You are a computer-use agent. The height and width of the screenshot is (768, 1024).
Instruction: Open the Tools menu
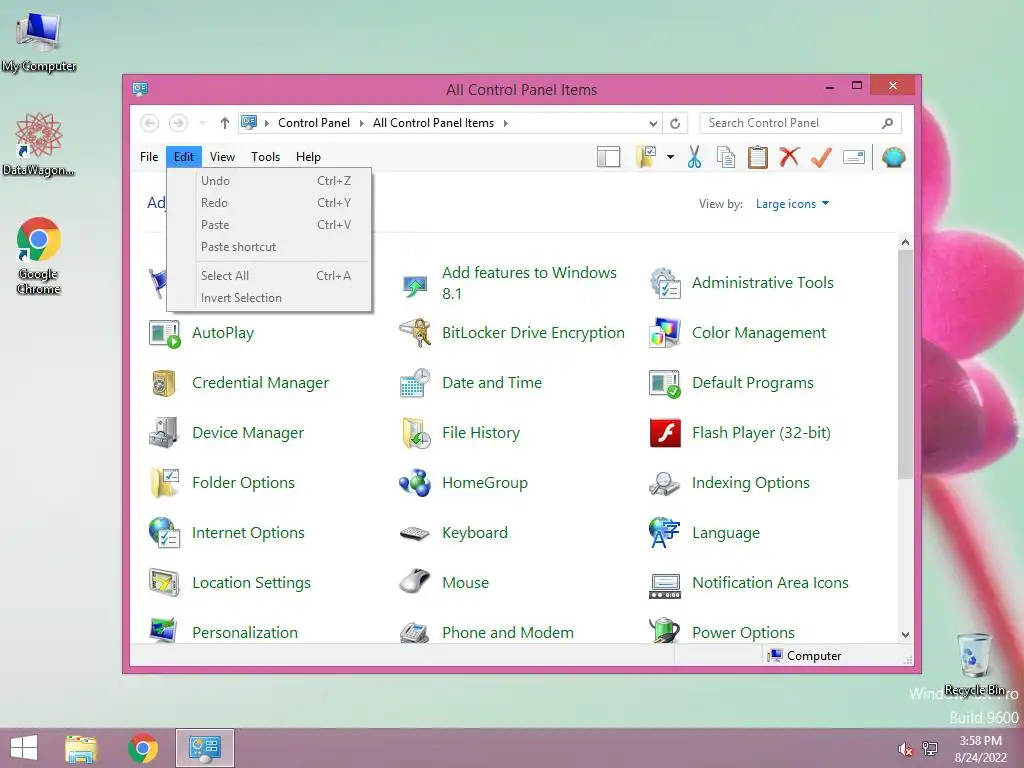265,157
